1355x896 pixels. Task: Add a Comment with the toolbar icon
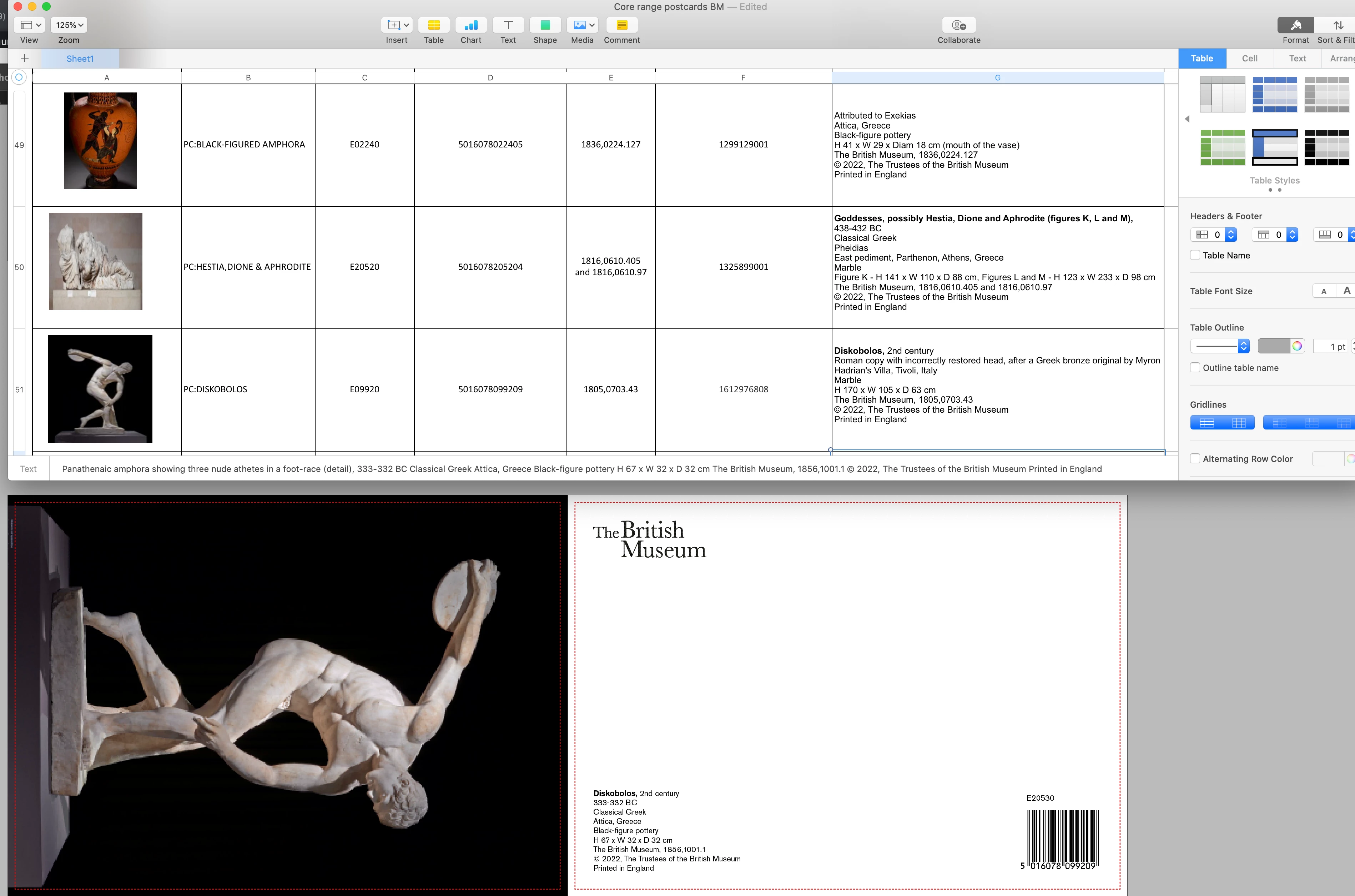tap(621, 25)
